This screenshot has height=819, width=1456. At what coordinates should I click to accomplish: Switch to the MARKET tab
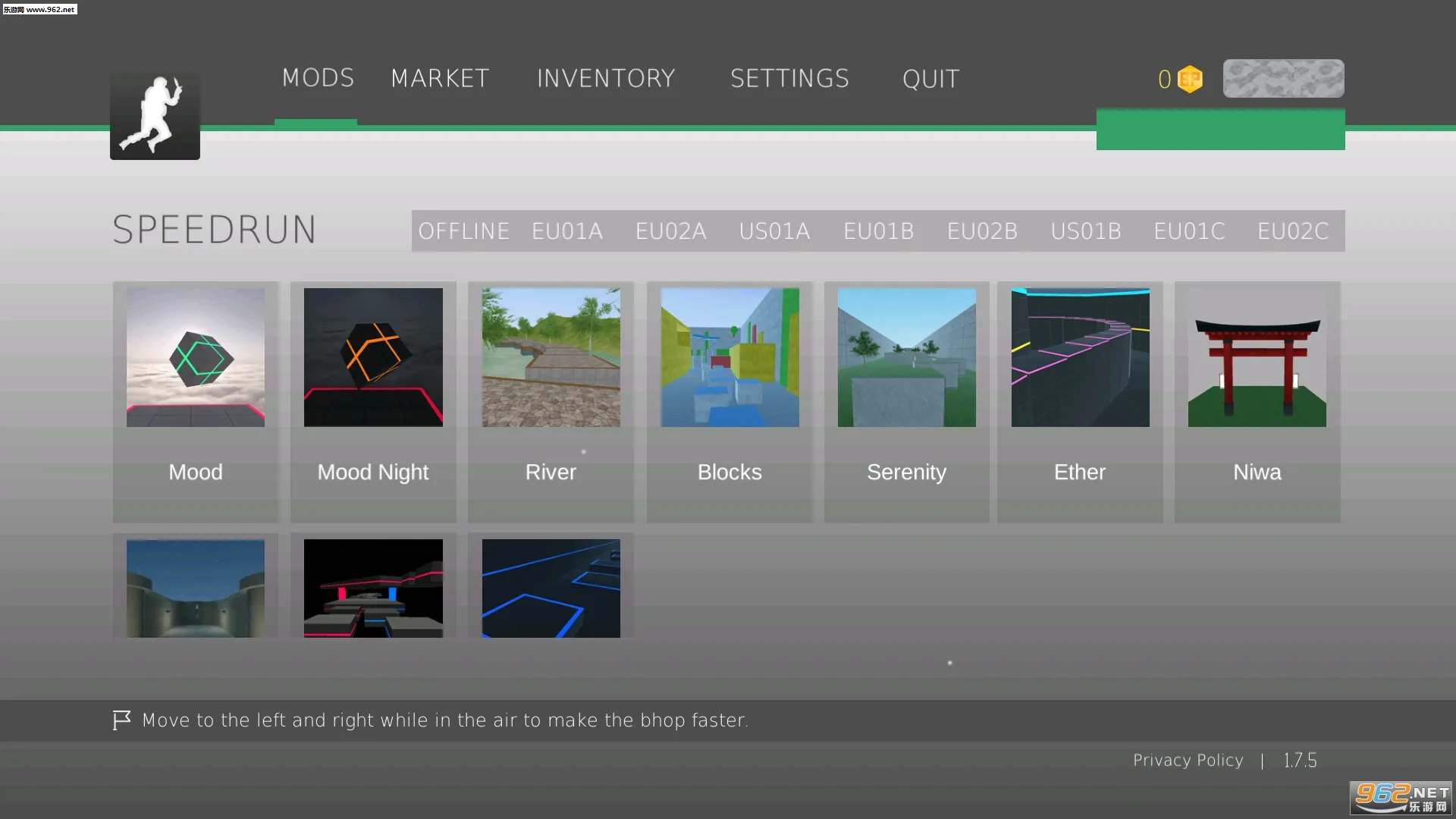click(x=440, y=78)
